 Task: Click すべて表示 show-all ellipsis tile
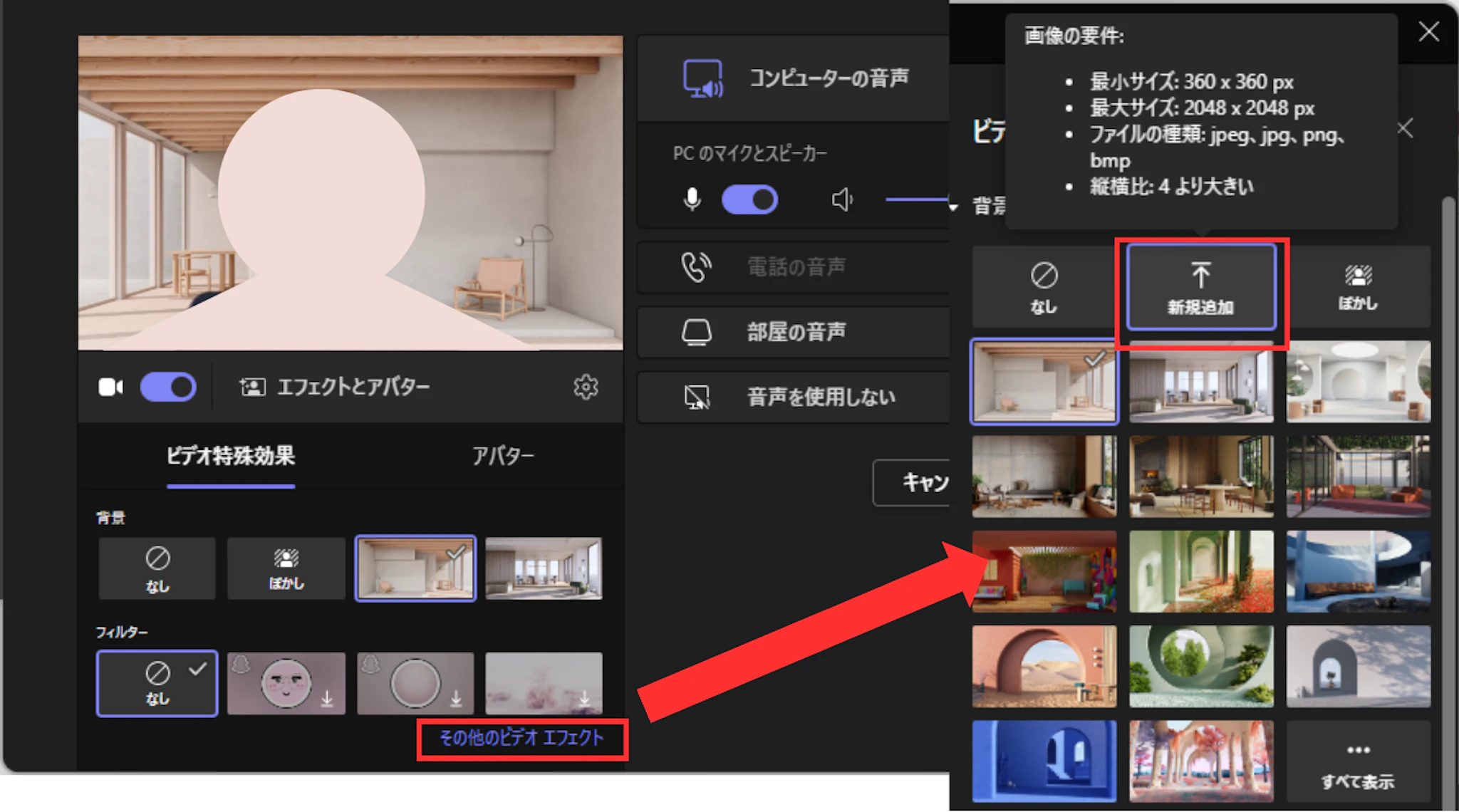point(1358,762)
